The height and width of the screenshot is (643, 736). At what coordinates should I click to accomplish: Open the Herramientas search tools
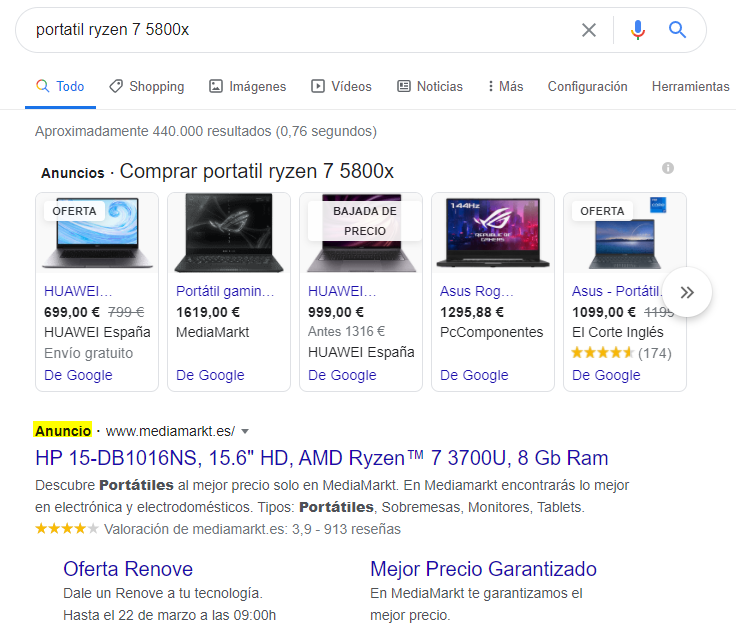tap(690, 87)
